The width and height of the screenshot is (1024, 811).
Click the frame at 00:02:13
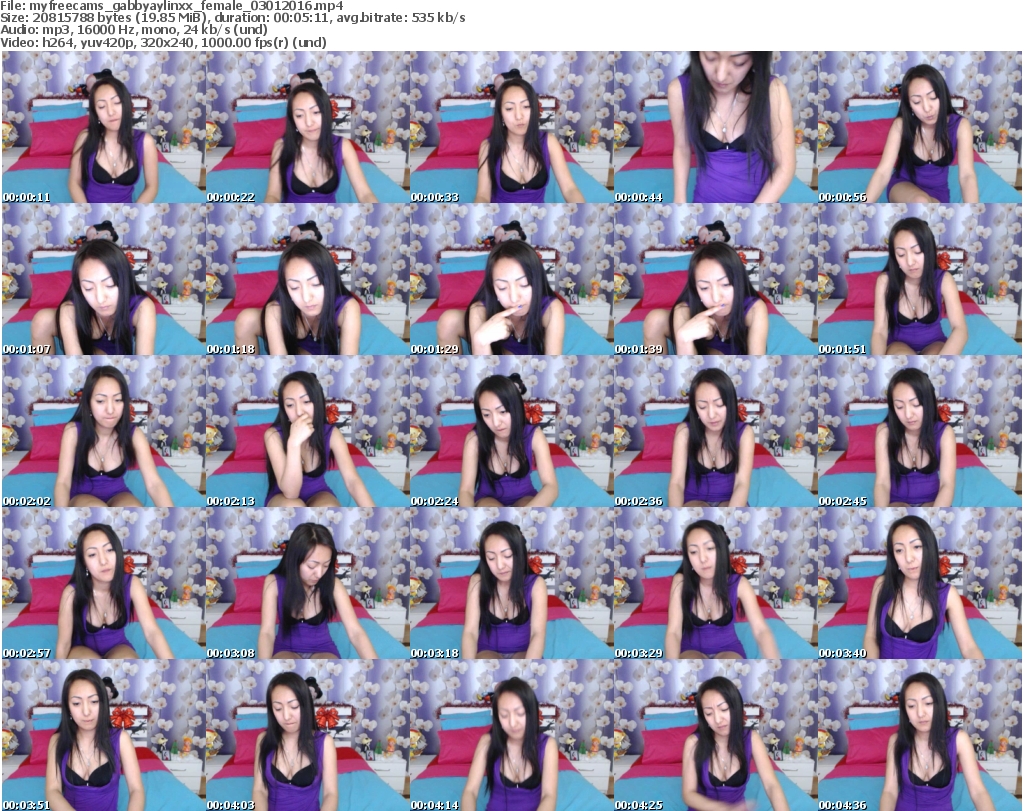308,432
